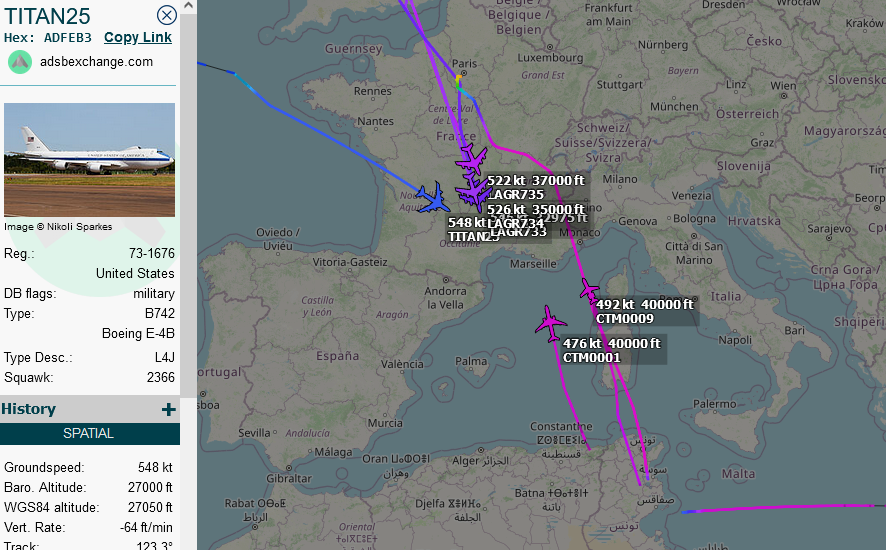Viewport: 886px width, 550px height.
Task: Click the sidebar scroll up arrow
Action: (x=189, y=6)
